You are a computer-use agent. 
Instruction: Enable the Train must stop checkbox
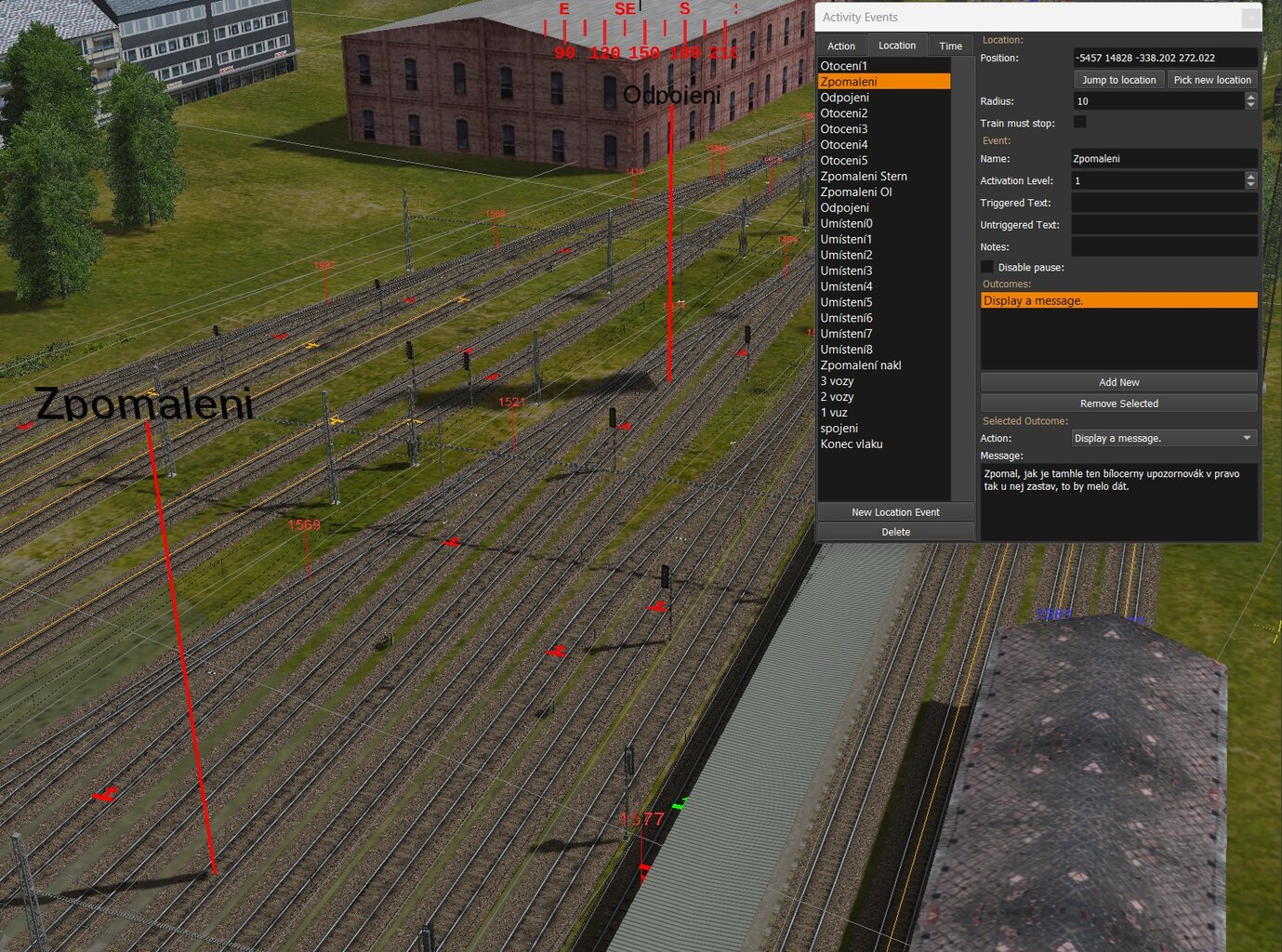pos(1080,122)
